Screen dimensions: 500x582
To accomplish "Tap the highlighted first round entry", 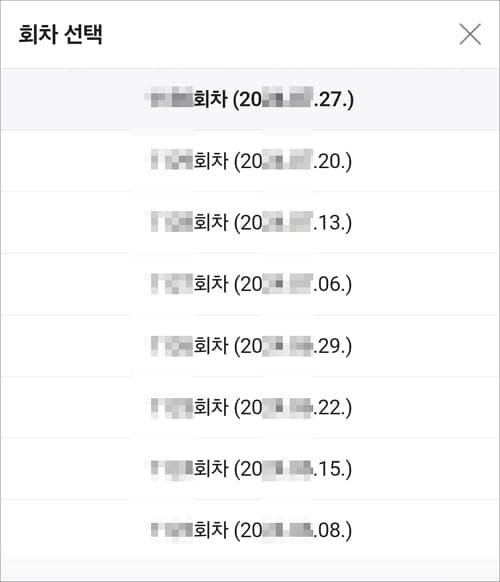I will pos(250,99).
